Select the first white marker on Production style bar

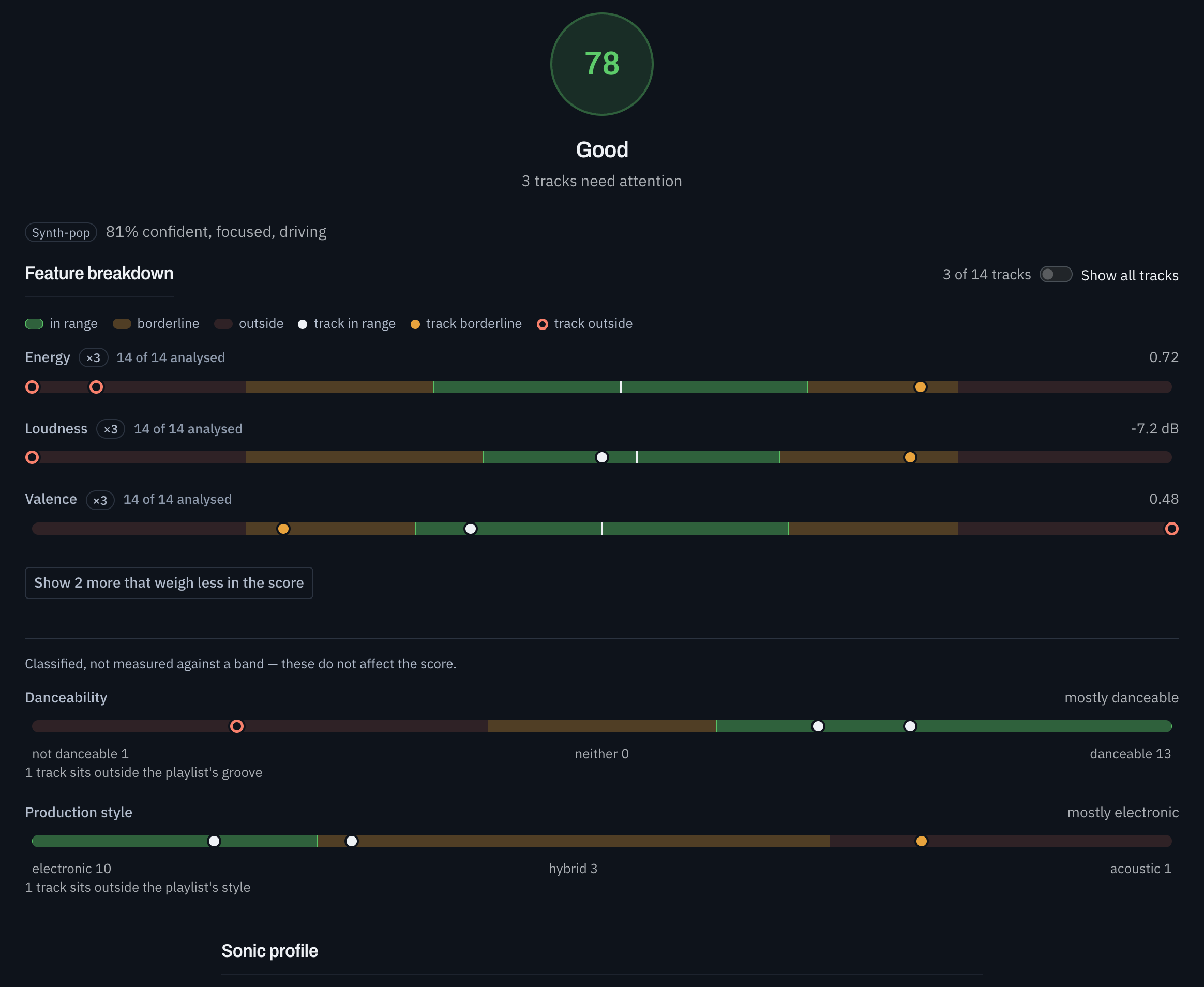click(x=214, y=841)
